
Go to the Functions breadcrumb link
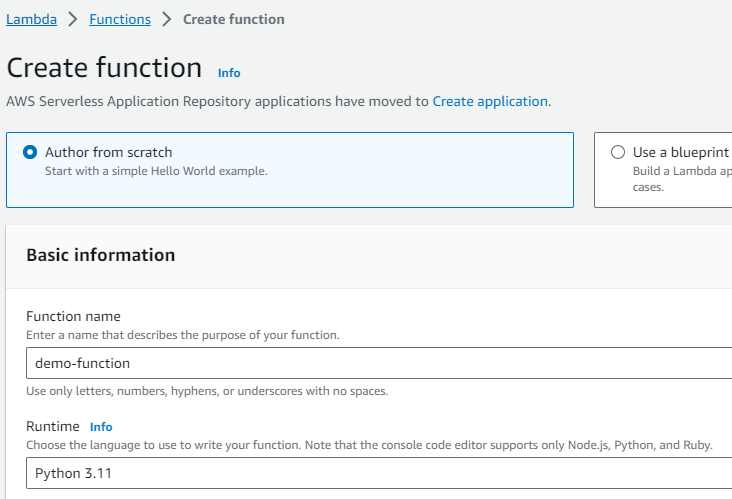(120, 19)
